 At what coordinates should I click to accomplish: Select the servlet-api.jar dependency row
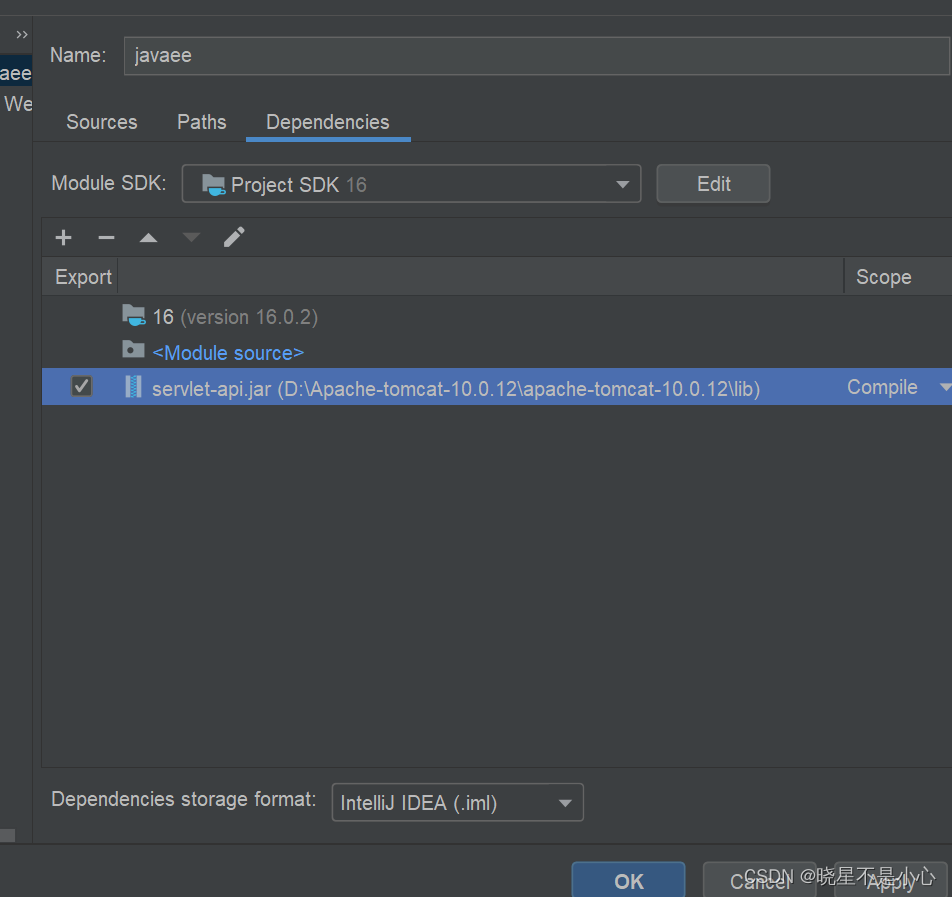coord(497,387)
